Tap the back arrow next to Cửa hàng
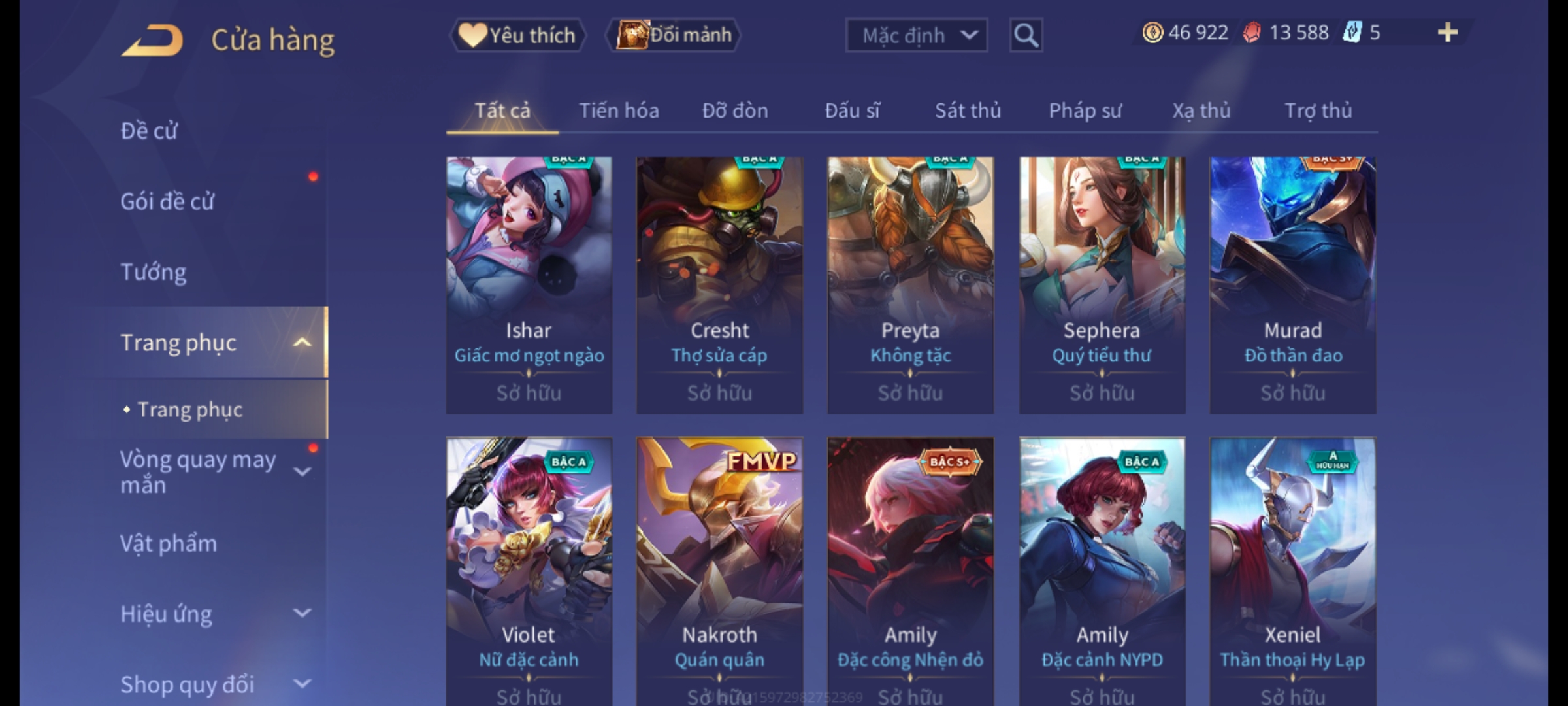The width and height of the screenshot is (1568, 706). 152,41
